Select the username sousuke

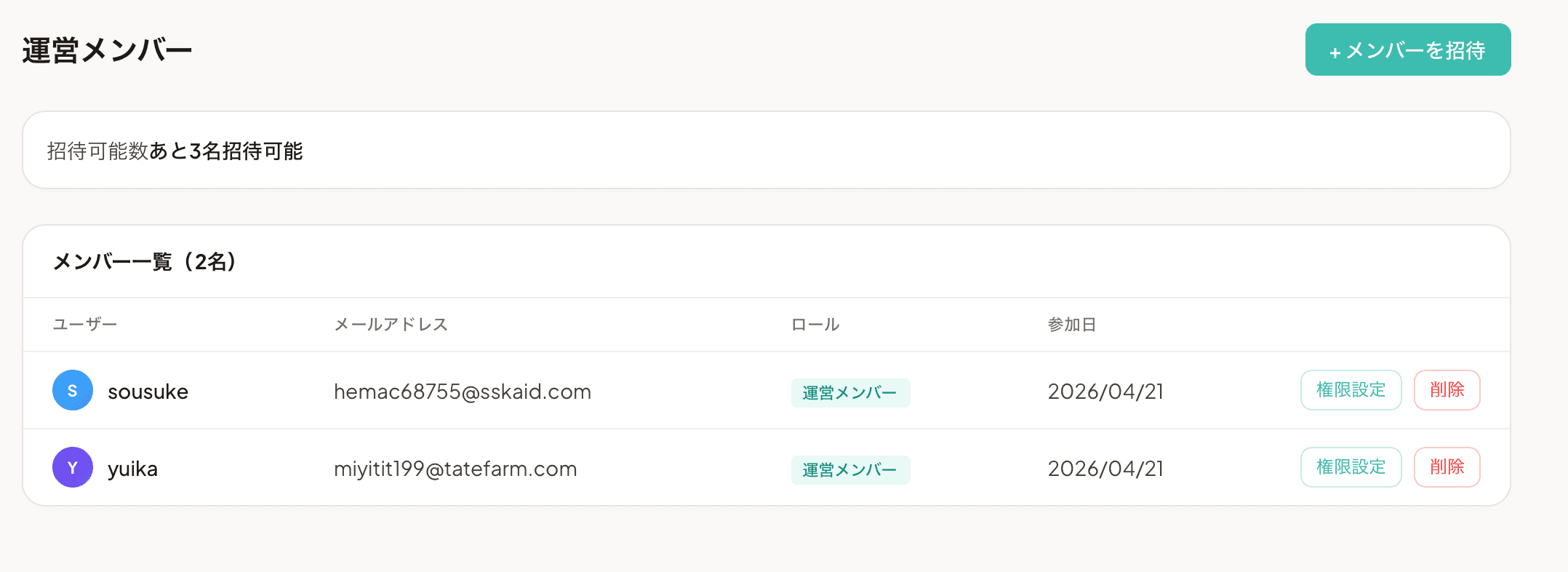pos(148,392)
